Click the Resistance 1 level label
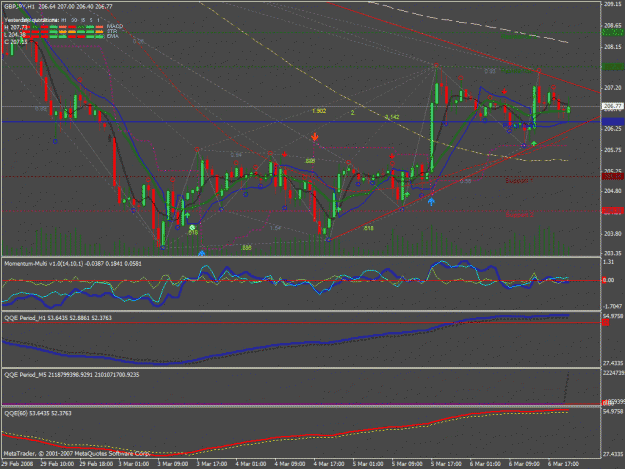This screenshot has height=469, width=625. point(516,71)
